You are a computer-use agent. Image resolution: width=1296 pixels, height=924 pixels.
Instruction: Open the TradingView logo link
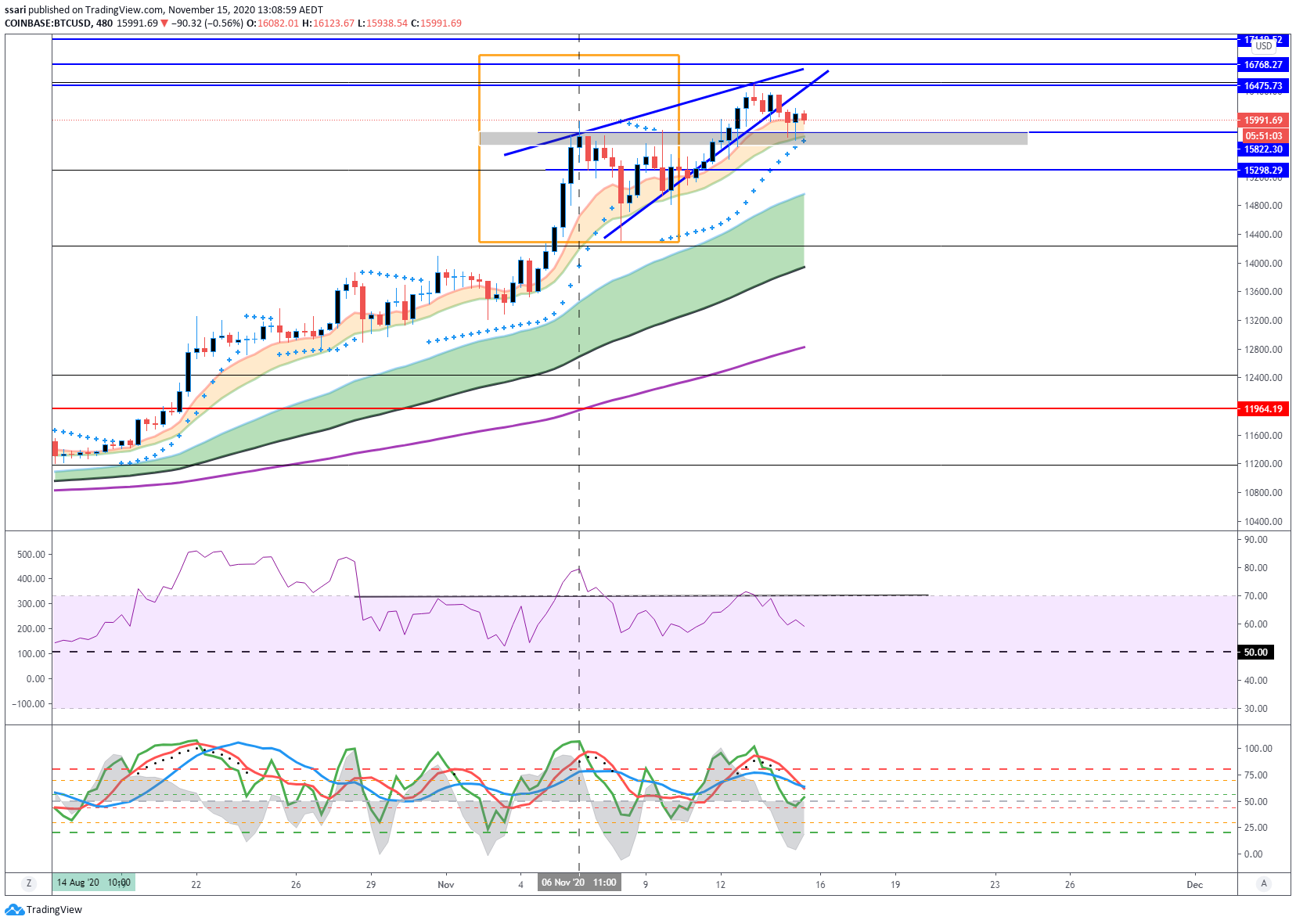(x=44, y=909)
